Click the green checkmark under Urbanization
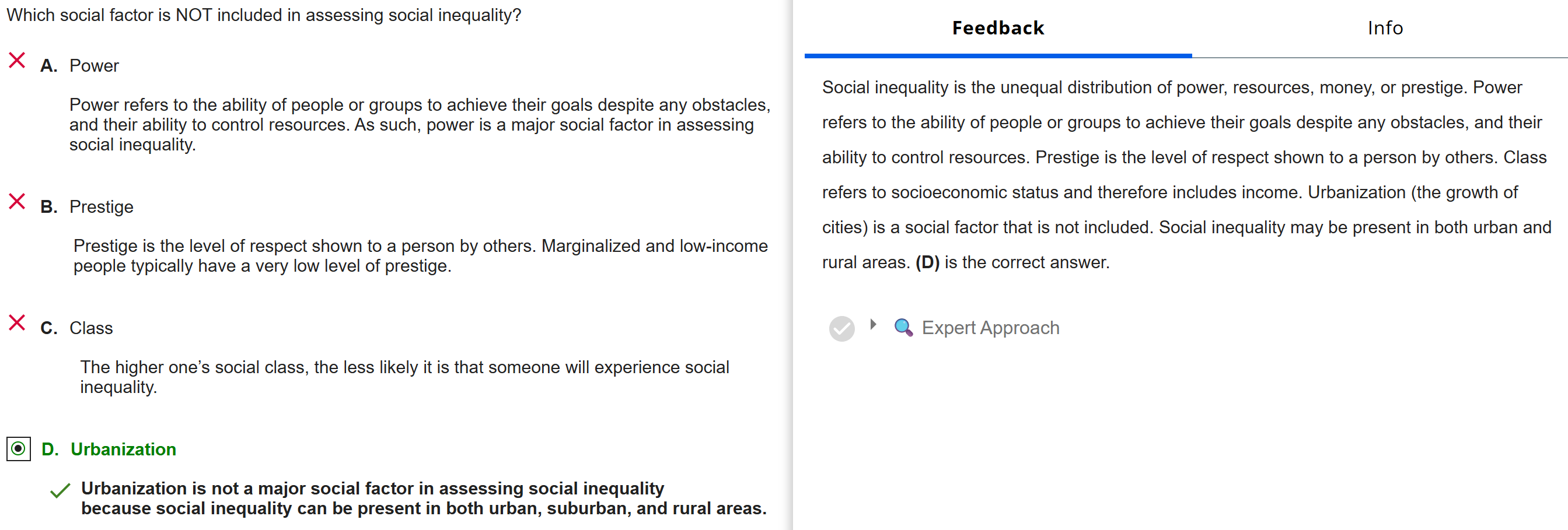 coord(60,490)
